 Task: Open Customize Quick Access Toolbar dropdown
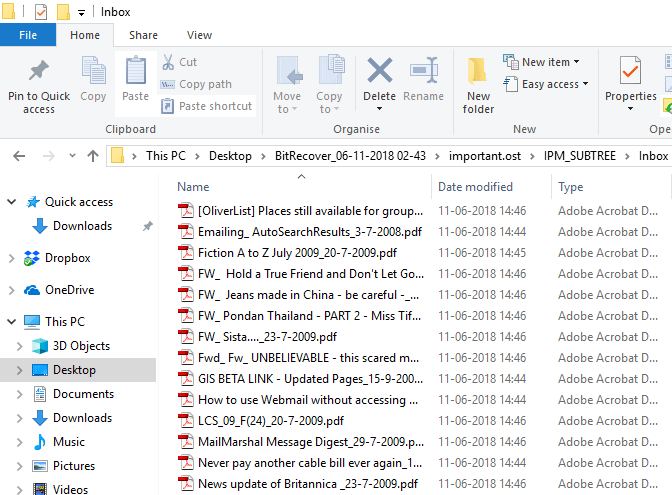[x=81, y=13]
